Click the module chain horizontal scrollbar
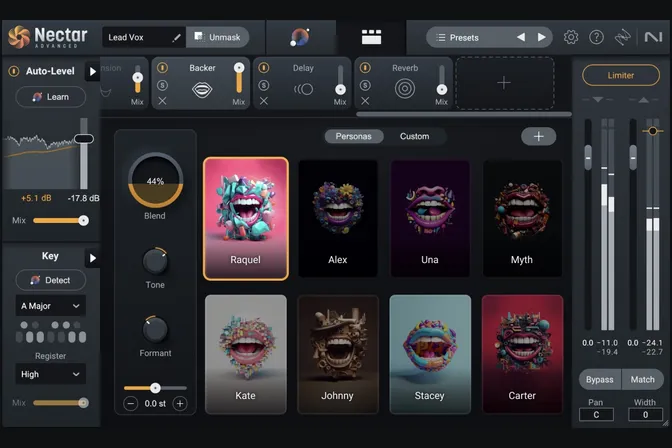 point(464,114)
